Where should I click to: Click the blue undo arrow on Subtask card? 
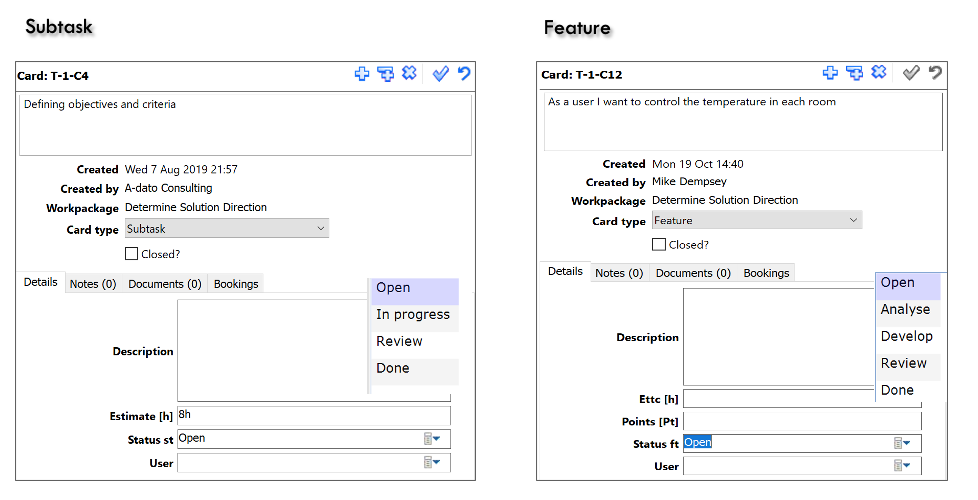[x=463, y=74]
